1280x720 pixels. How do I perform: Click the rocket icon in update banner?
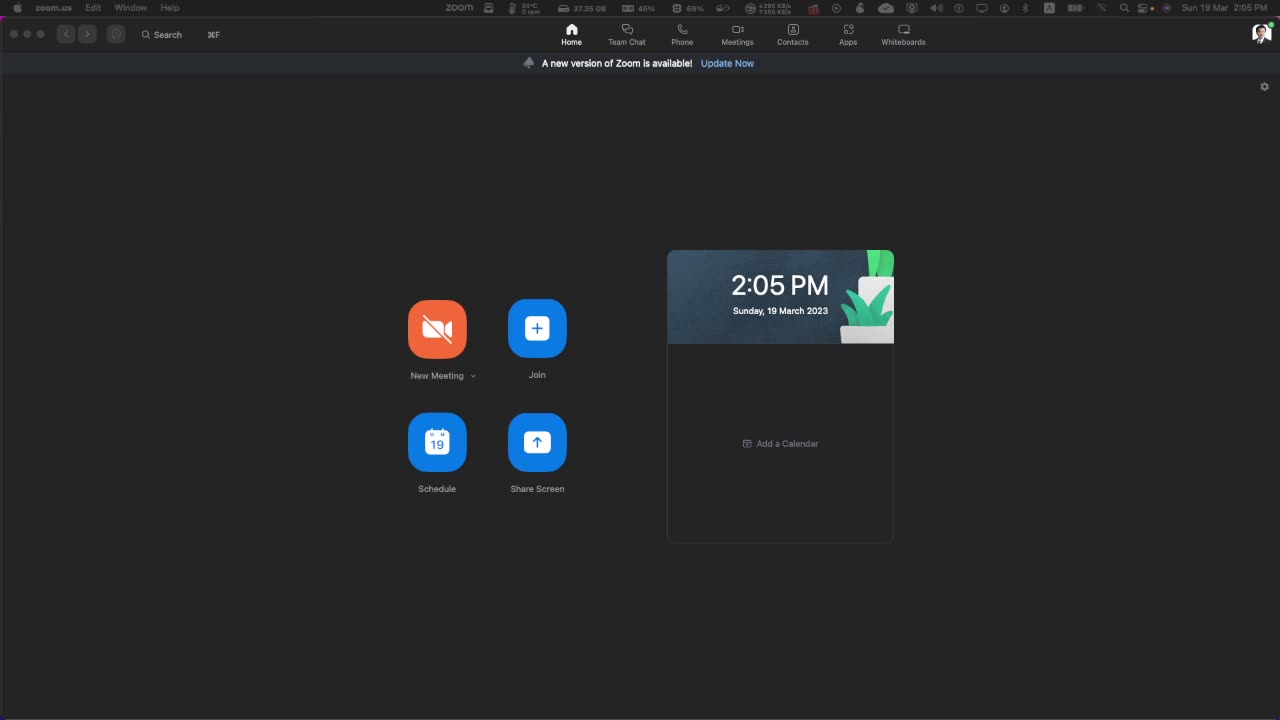529,63
